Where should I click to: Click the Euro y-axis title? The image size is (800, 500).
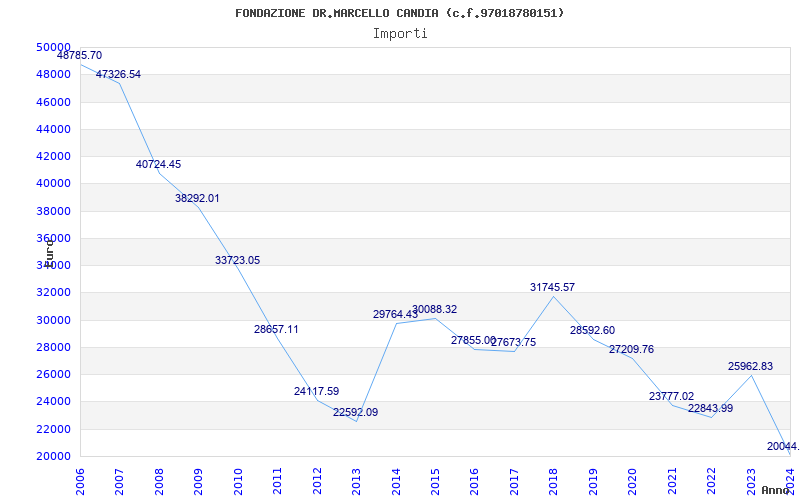point(49,252)
